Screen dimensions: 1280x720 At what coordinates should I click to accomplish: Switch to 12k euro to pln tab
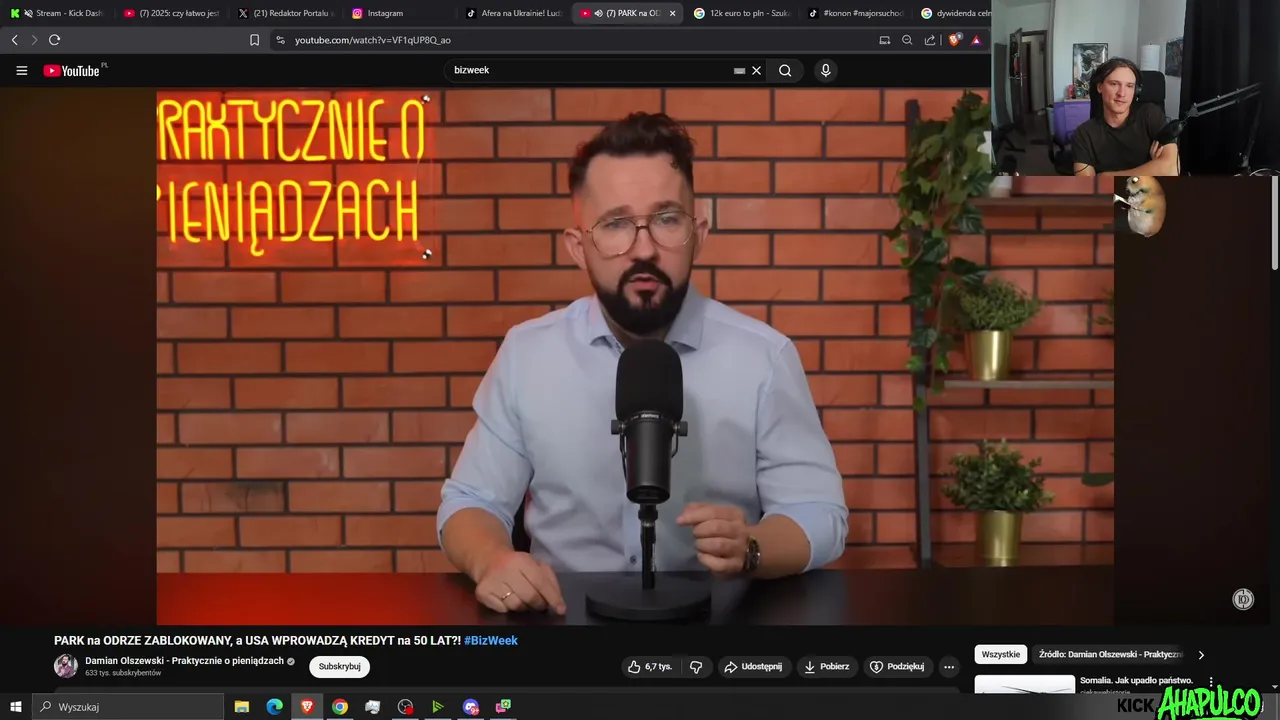[742, 13]
